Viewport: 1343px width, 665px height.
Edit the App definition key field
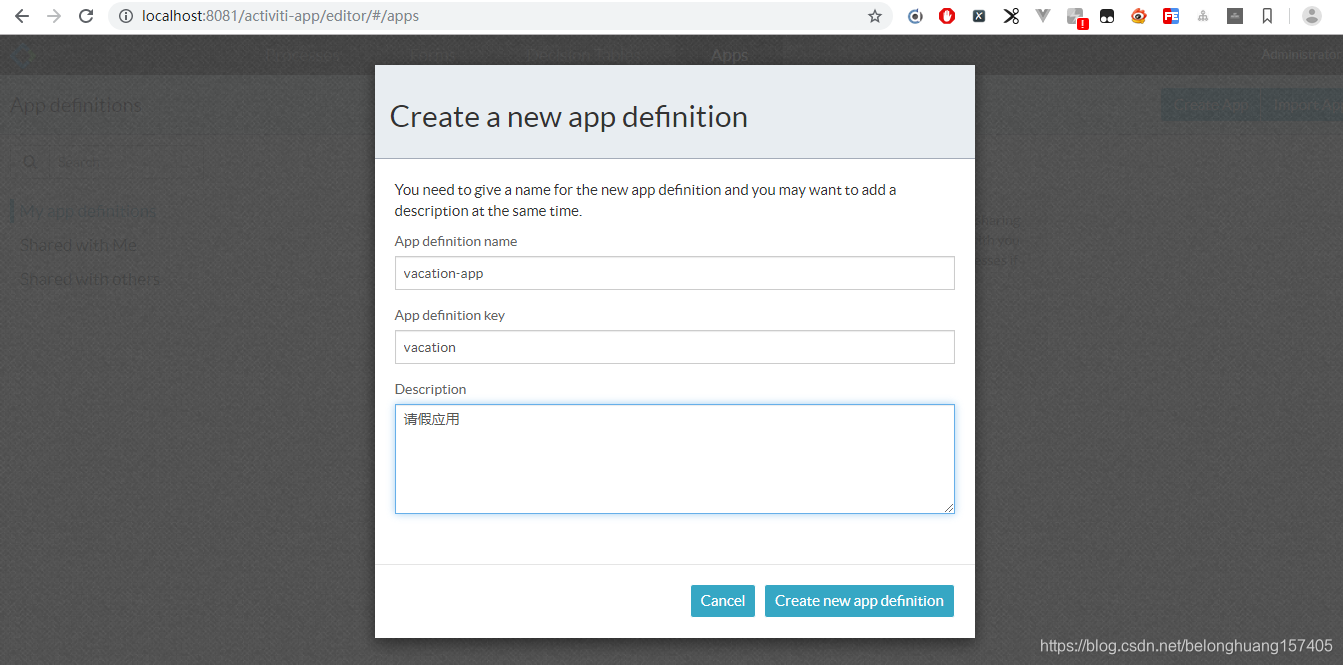point(675,347)
